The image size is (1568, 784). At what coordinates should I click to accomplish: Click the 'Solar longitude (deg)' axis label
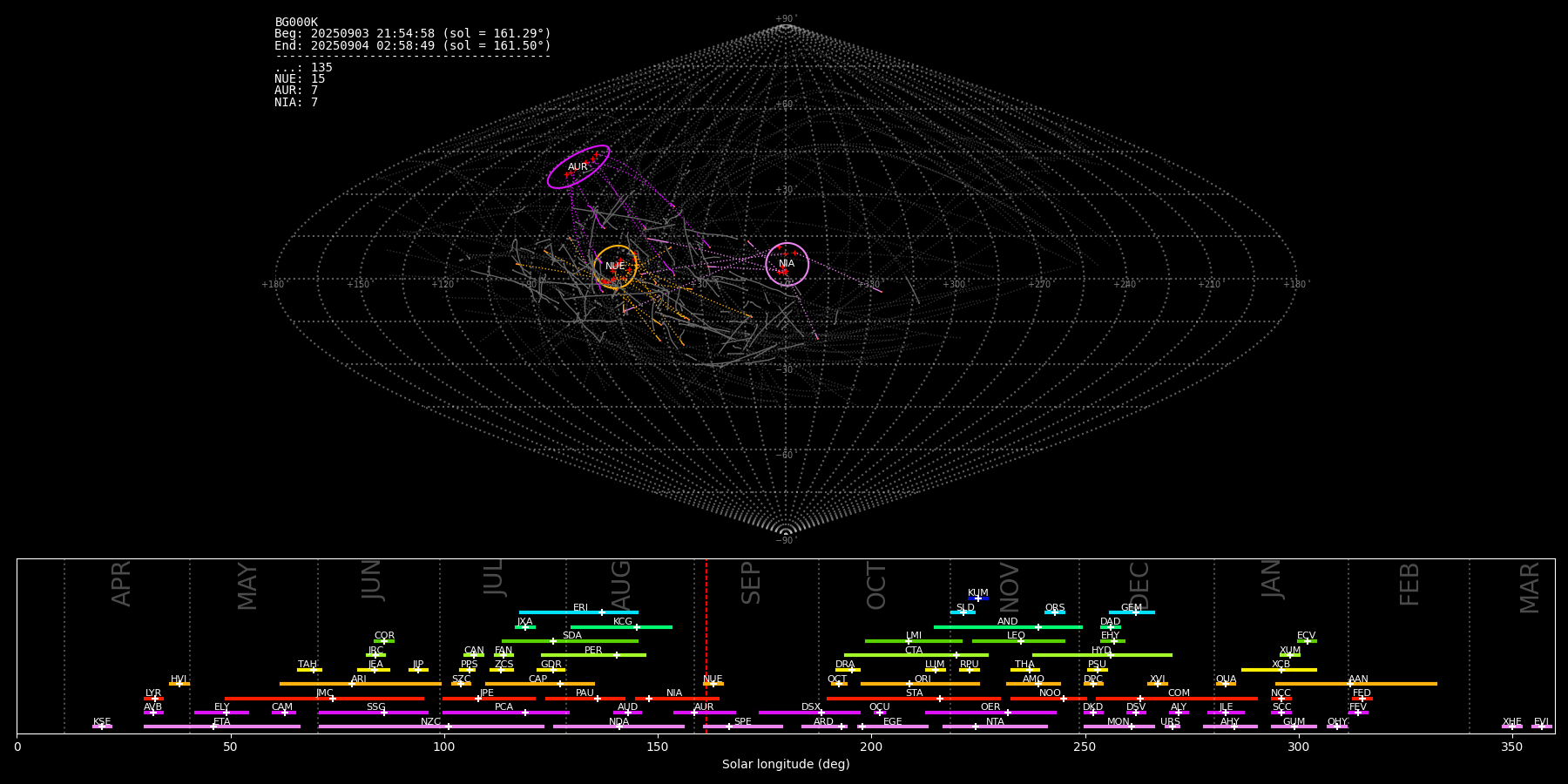[x=786, y=764]
